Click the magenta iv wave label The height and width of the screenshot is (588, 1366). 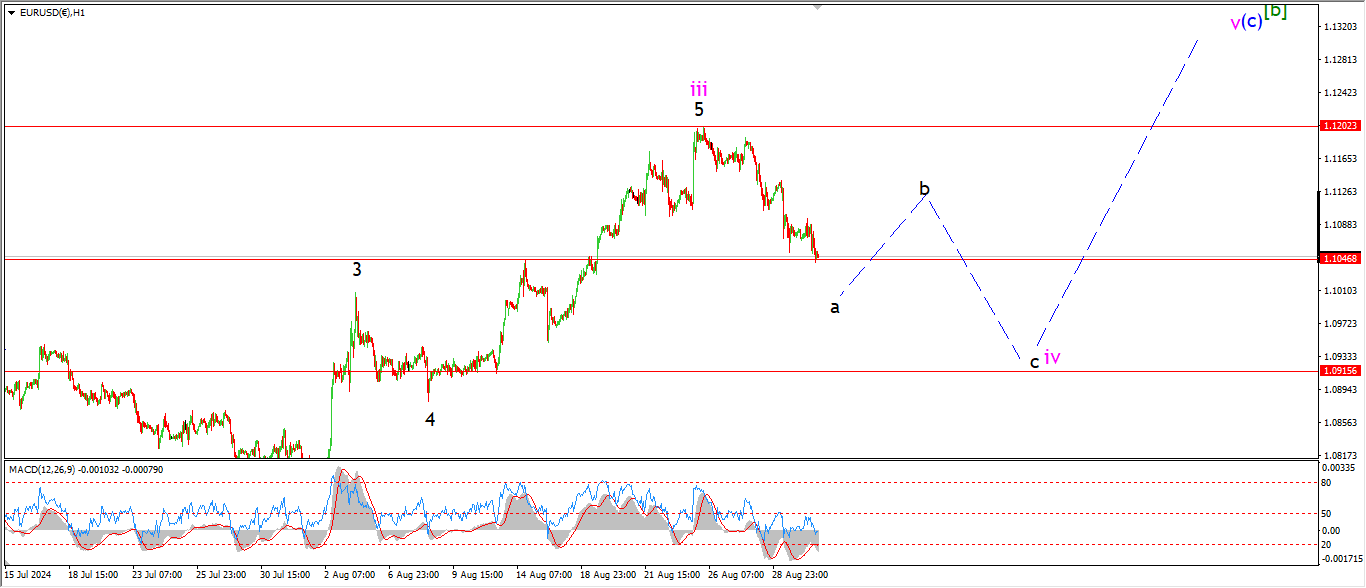[x=1052, y=357]
